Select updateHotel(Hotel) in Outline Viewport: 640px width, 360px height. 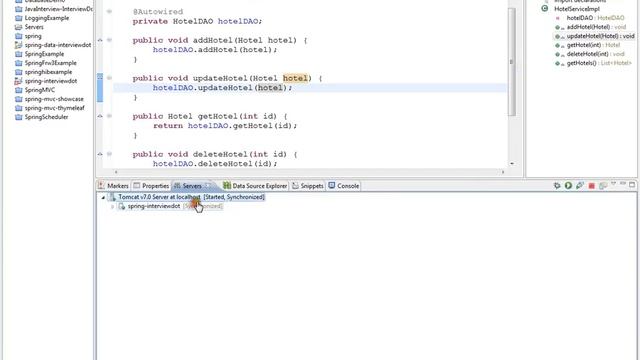click(x=600, y=36)
